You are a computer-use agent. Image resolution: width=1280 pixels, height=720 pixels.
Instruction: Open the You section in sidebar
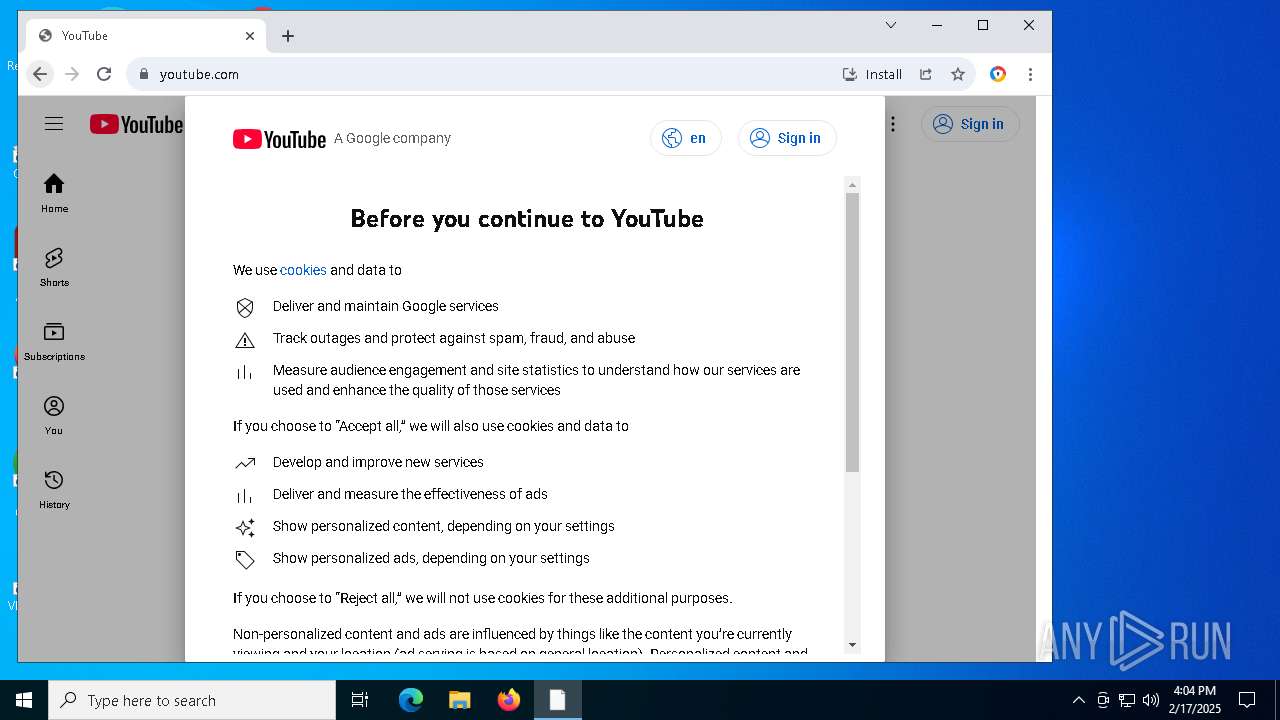pos(54,415)
